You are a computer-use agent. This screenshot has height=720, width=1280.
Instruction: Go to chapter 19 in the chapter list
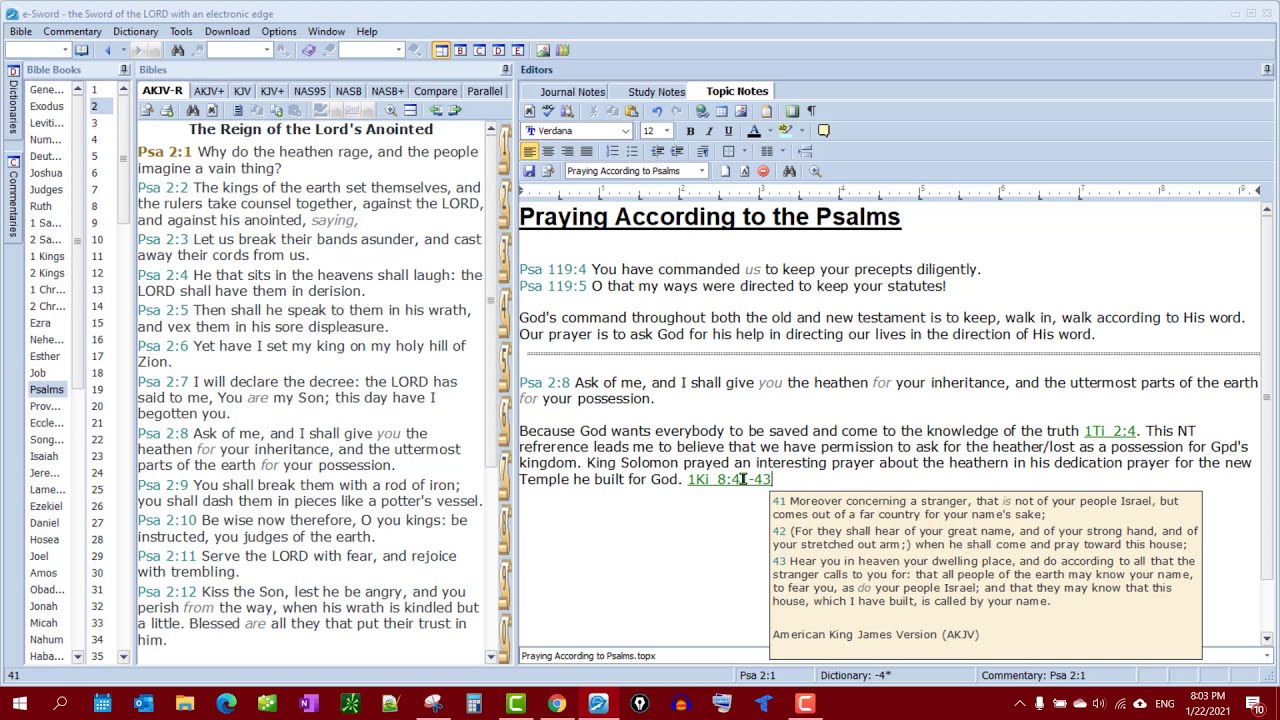[97, 389]
